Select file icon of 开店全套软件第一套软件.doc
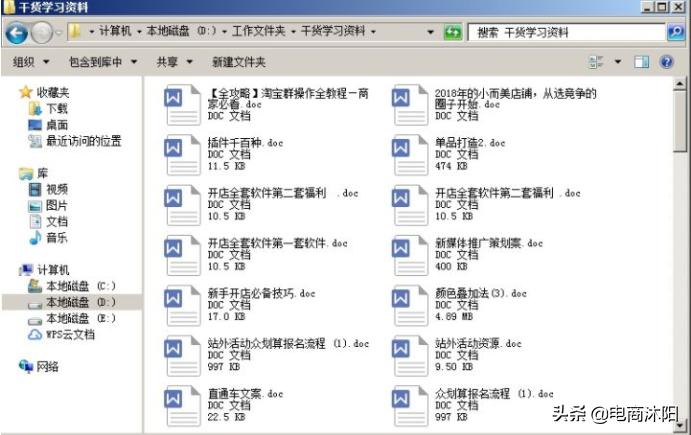This screenshot has width=691, height=435. 182,256
